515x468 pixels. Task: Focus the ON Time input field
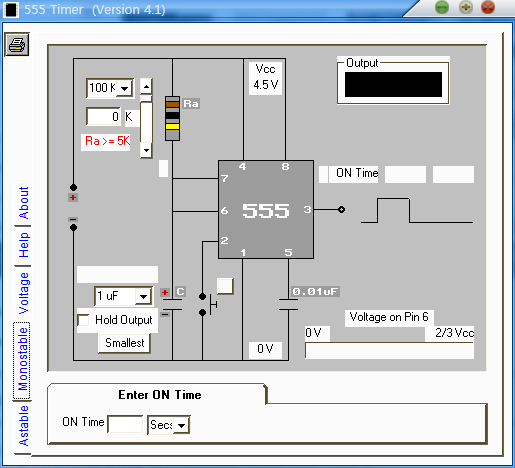click(x=125, y=424)
